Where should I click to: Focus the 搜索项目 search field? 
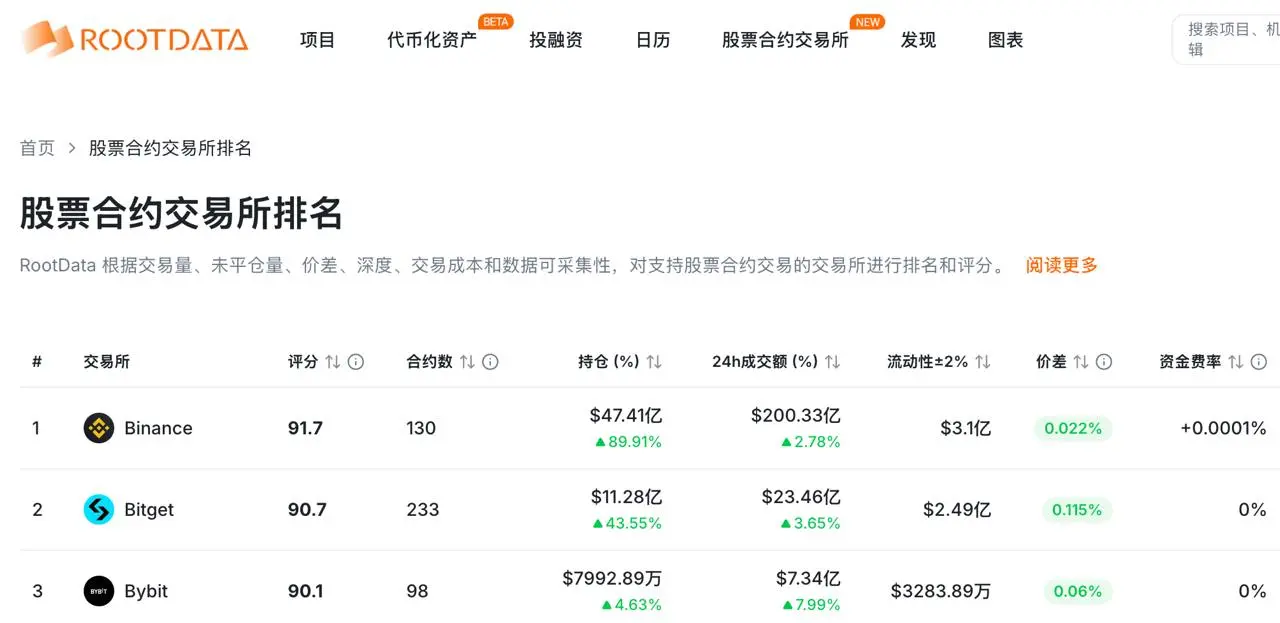click(x=1226, y=40)
